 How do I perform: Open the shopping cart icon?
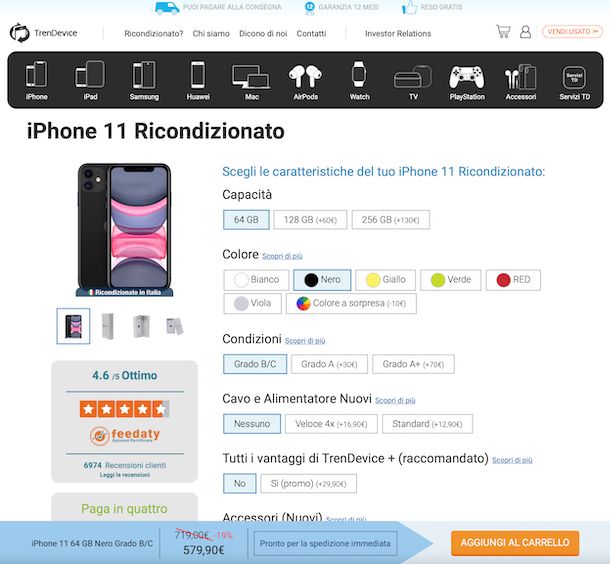click(503, 32)
